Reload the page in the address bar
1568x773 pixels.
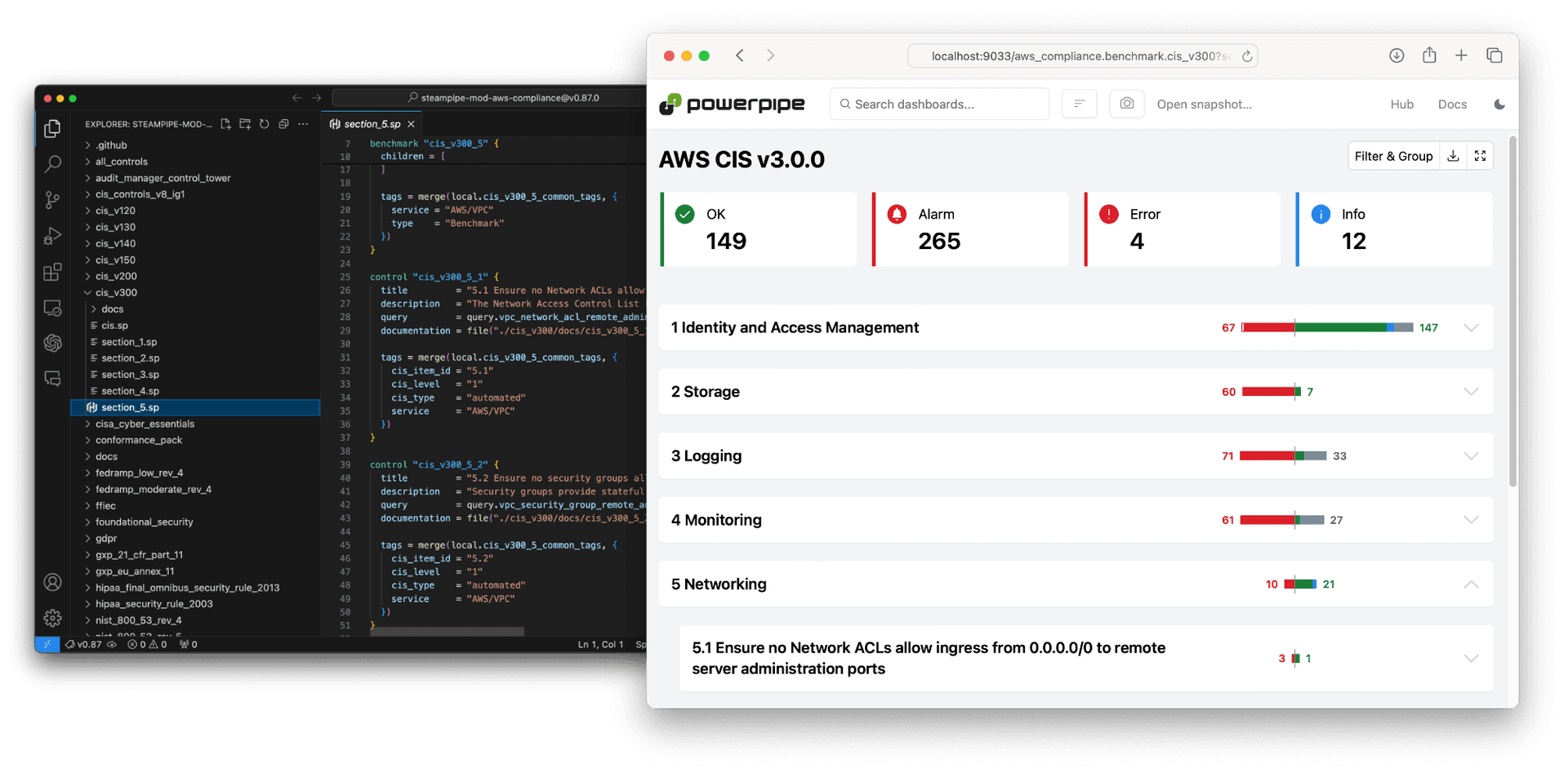1247,56
